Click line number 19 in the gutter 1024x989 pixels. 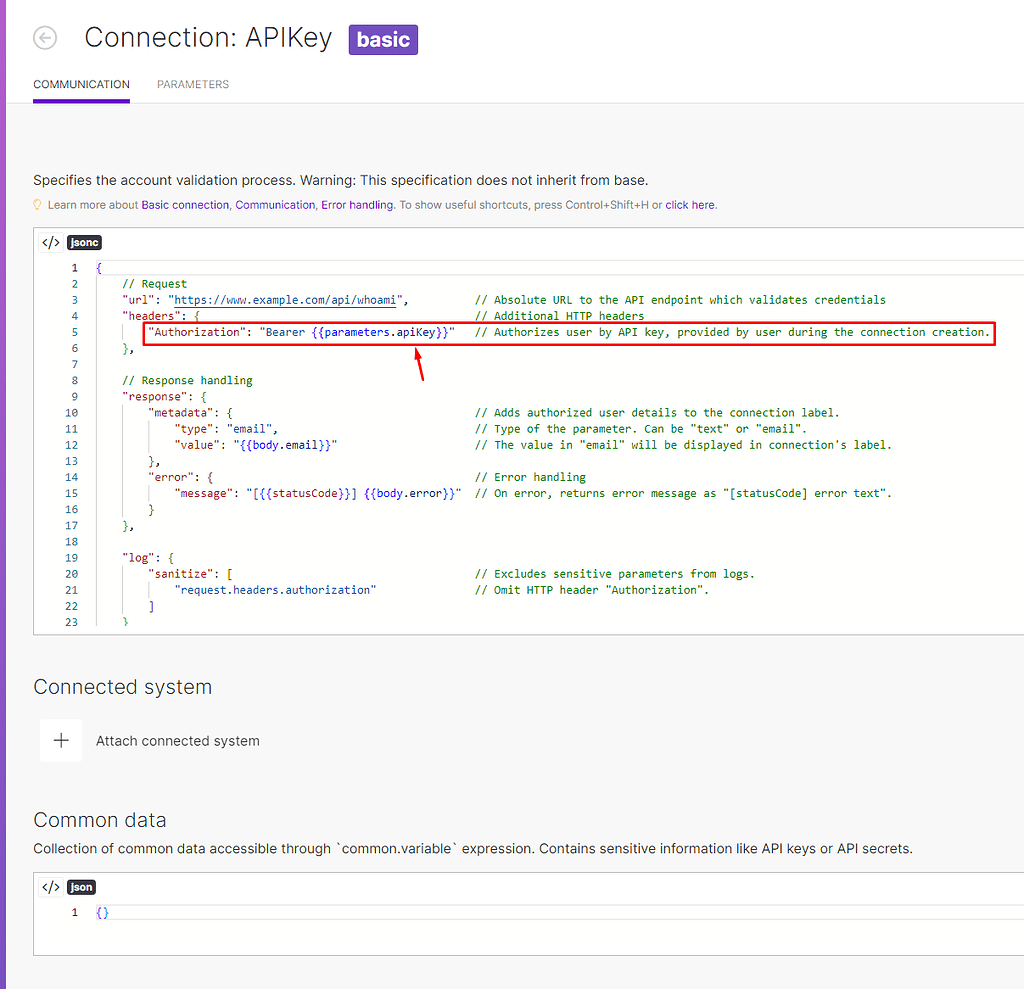coord(71,558)
